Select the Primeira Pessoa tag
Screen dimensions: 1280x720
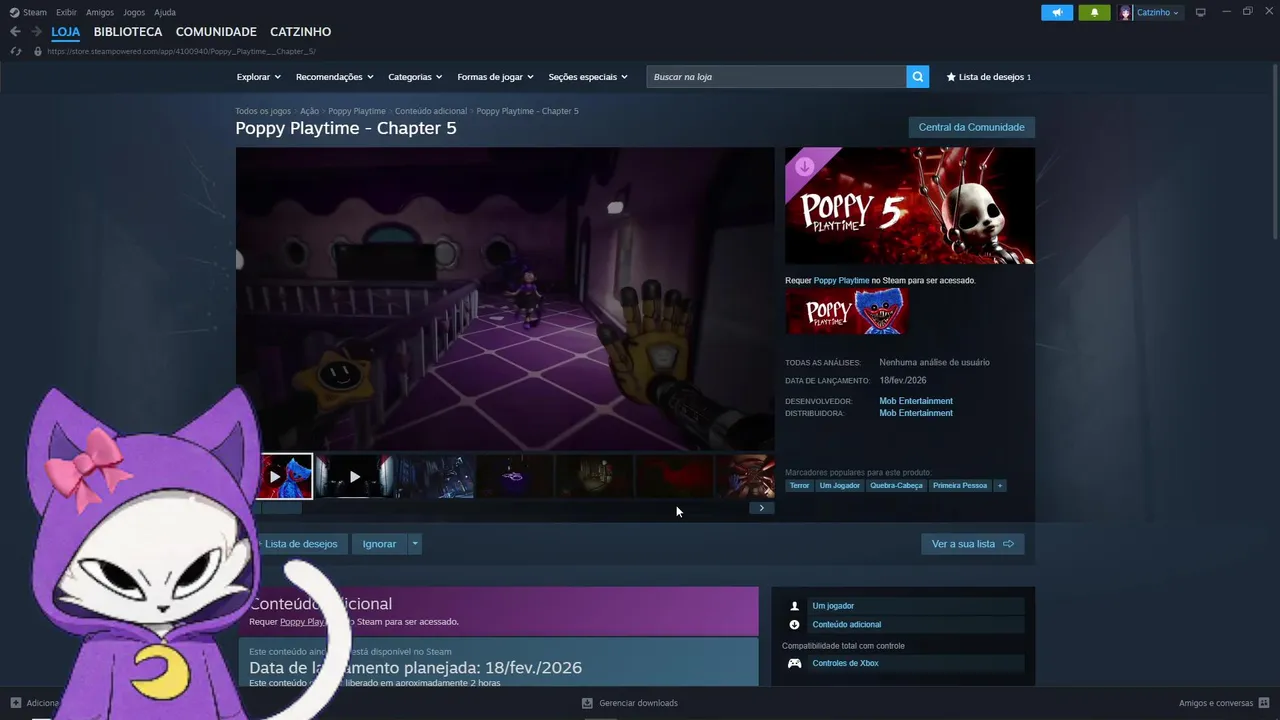[x=960, y=486]
